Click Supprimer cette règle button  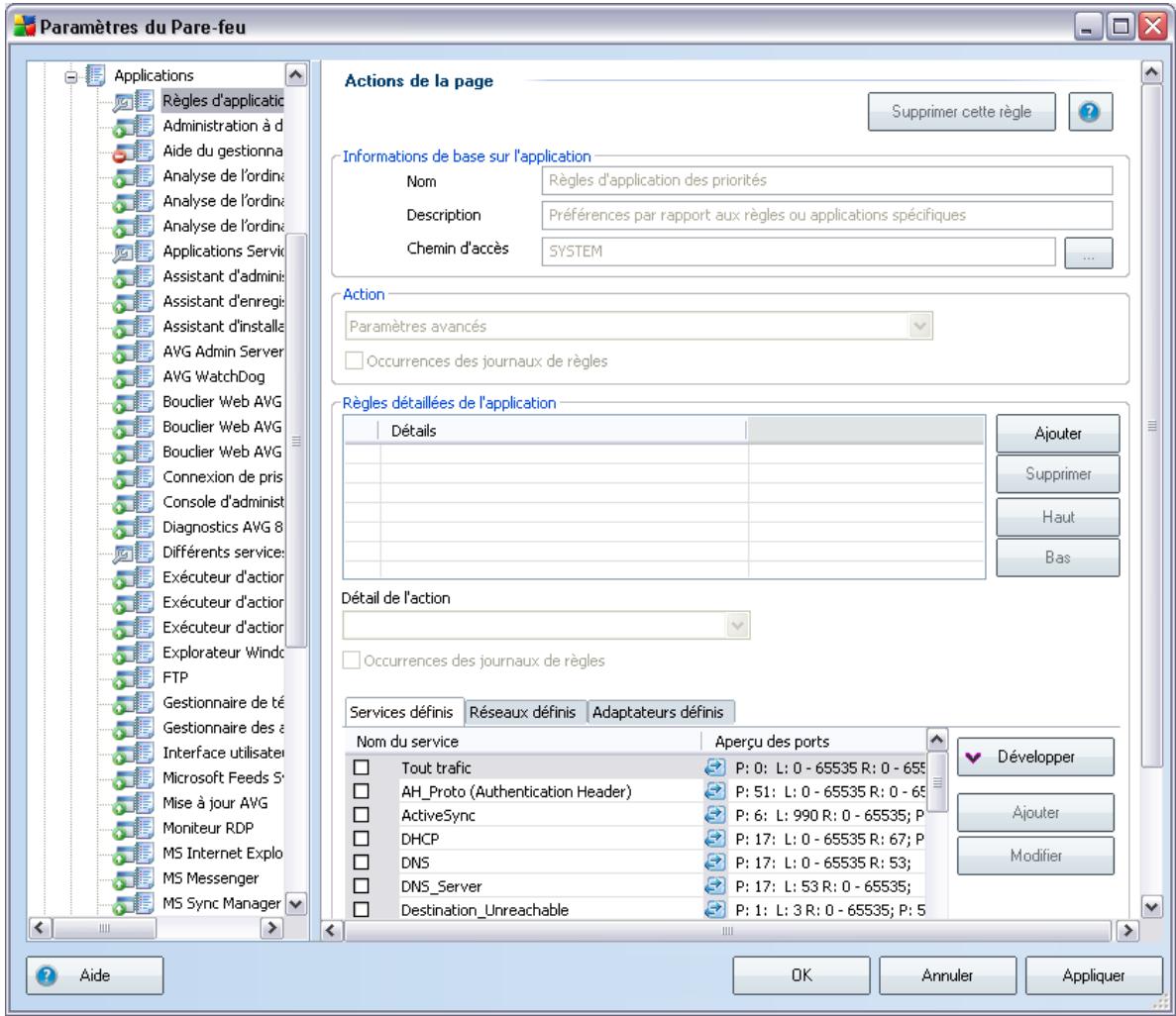click(x=961, y=112)
